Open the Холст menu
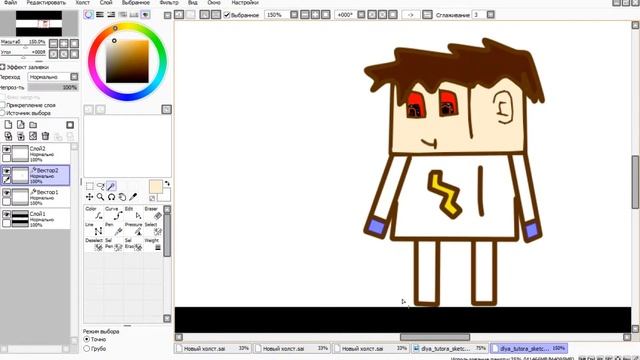 click(x=82, y=2)
